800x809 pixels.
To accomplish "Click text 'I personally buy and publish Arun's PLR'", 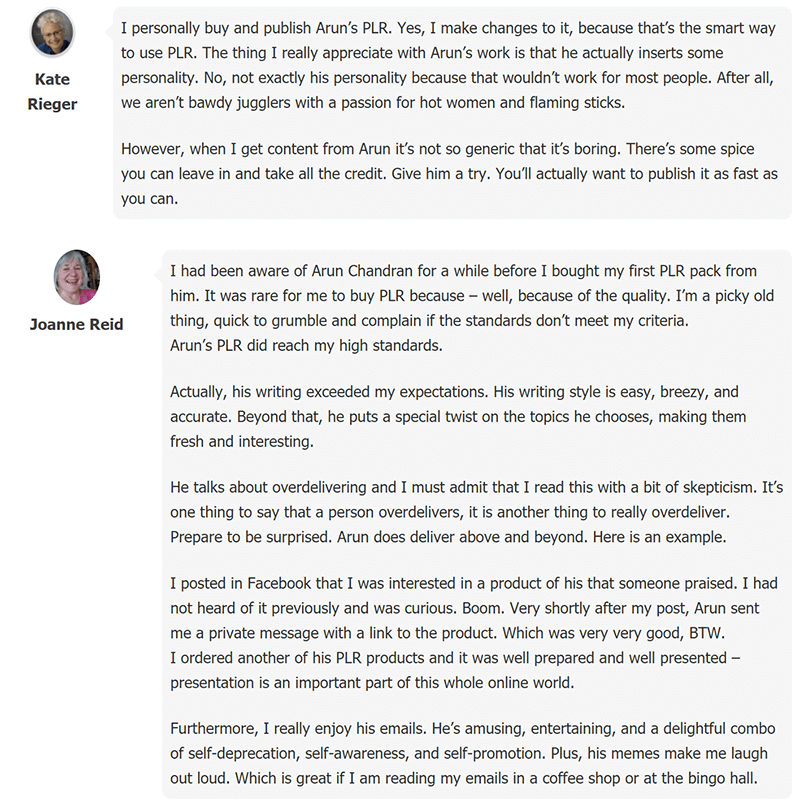I will (x=257, y=28).
